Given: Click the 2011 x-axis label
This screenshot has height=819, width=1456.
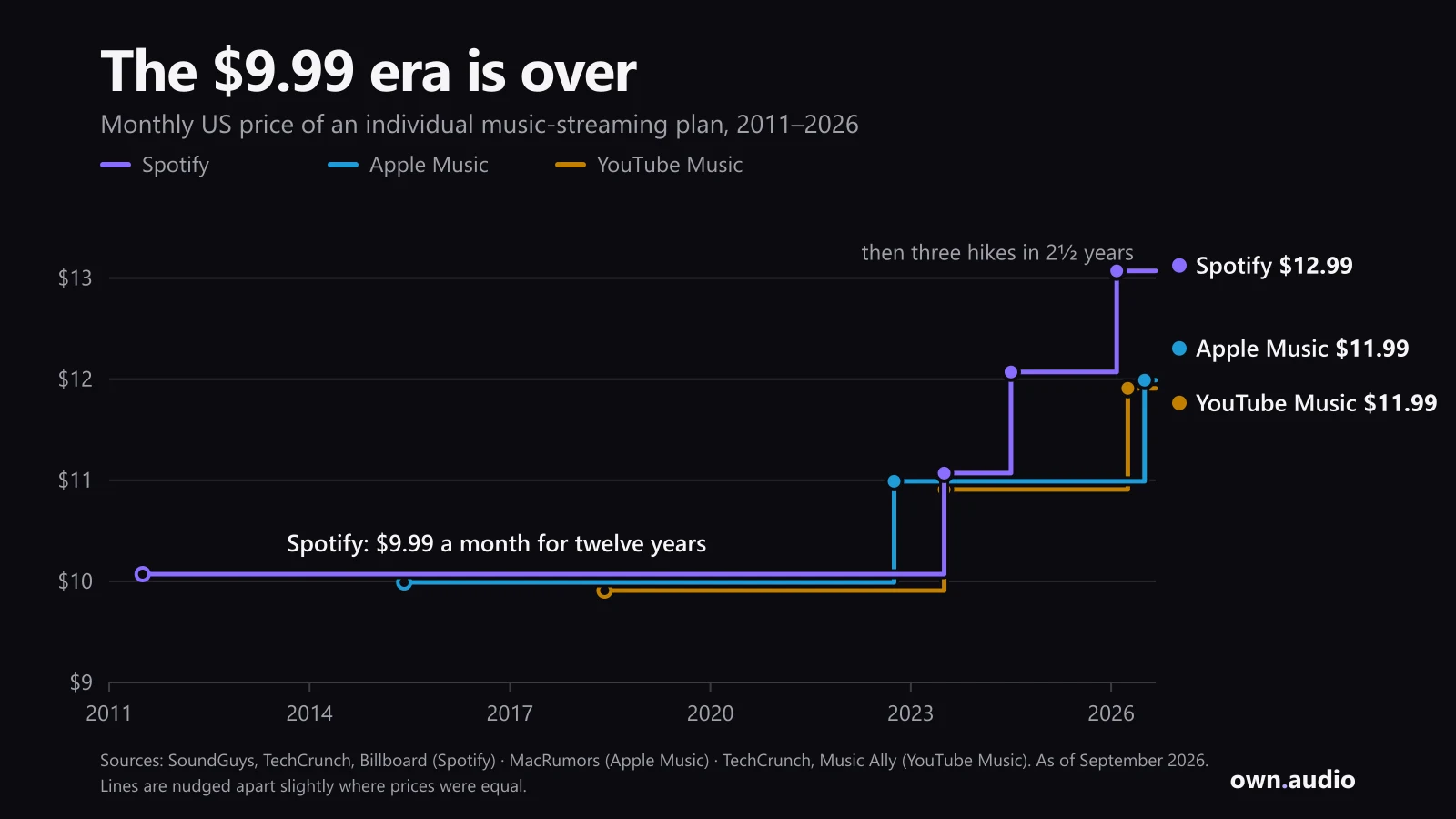Looking at the screenshot, I should coord(109,713).
